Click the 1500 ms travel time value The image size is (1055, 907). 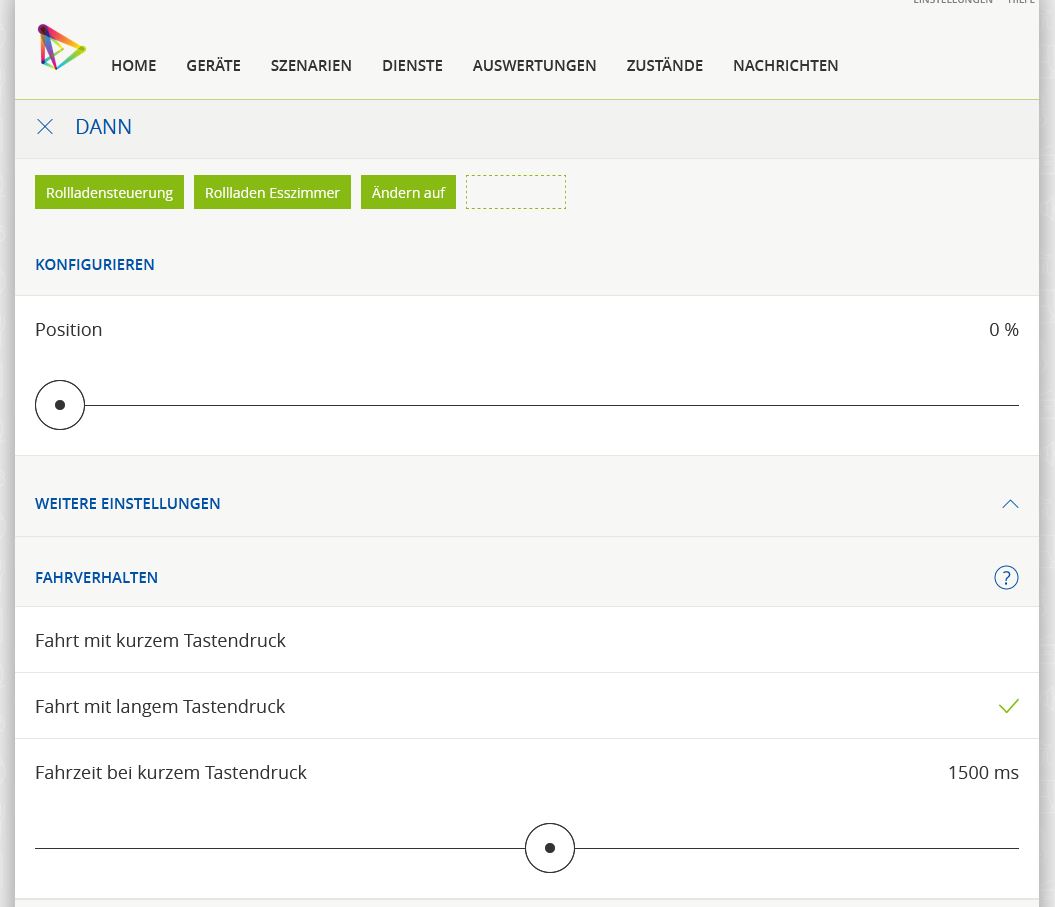(x=982, y=772)
